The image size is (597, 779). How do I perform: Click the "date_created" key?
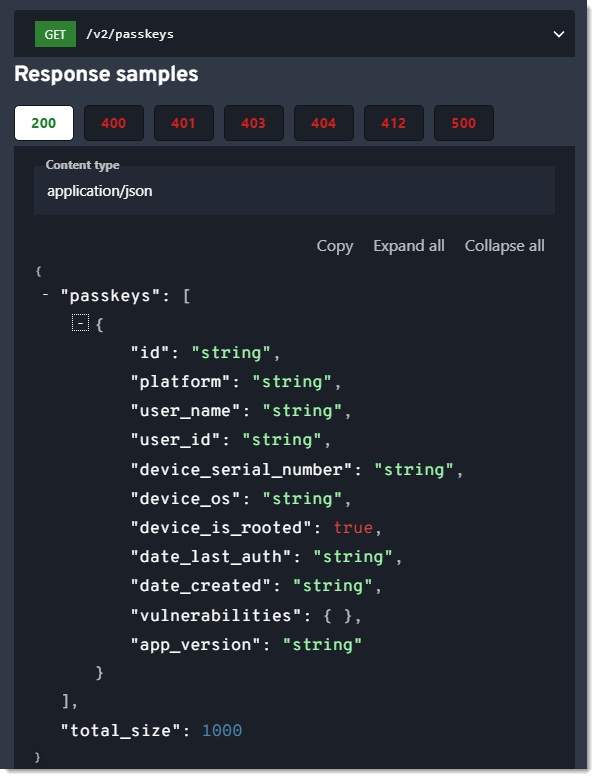point(200,586)
